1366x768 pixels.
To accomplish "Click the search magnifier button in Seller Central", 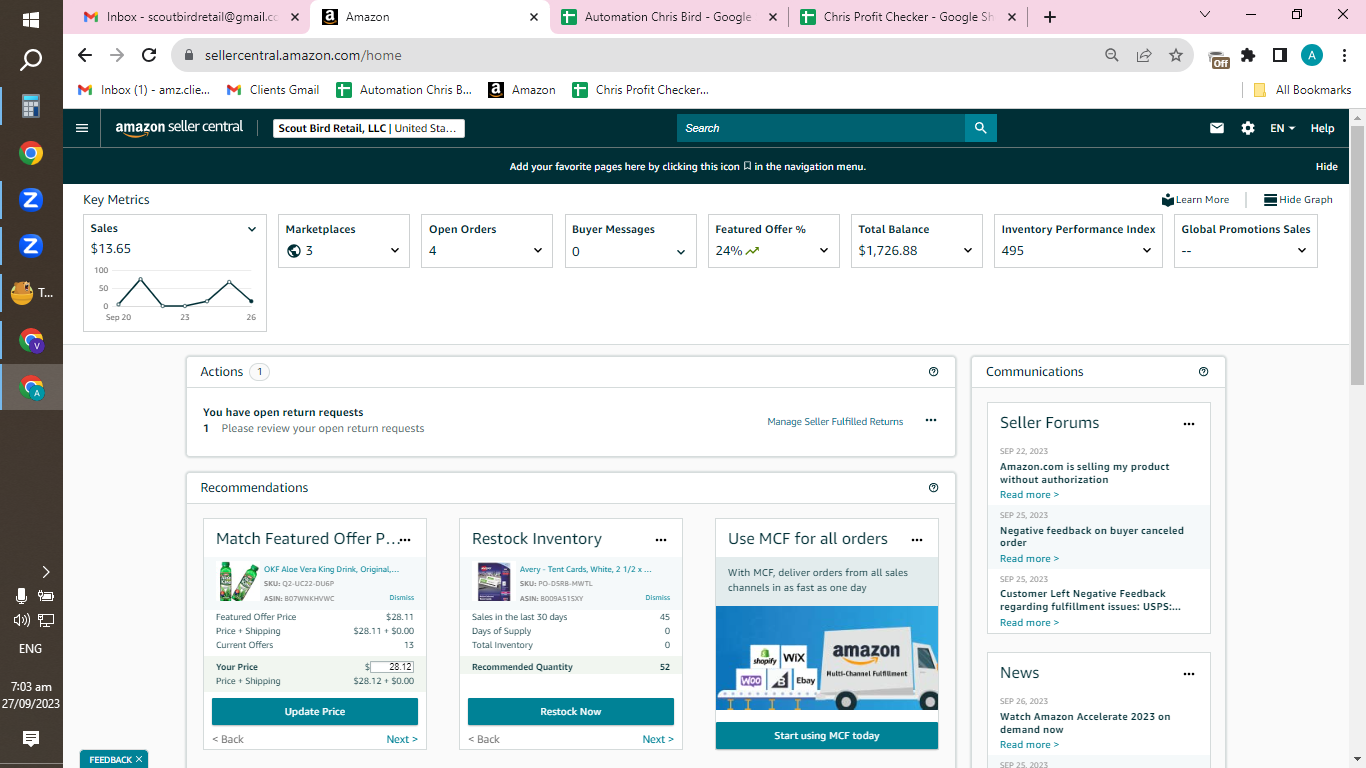I will 981,128.
